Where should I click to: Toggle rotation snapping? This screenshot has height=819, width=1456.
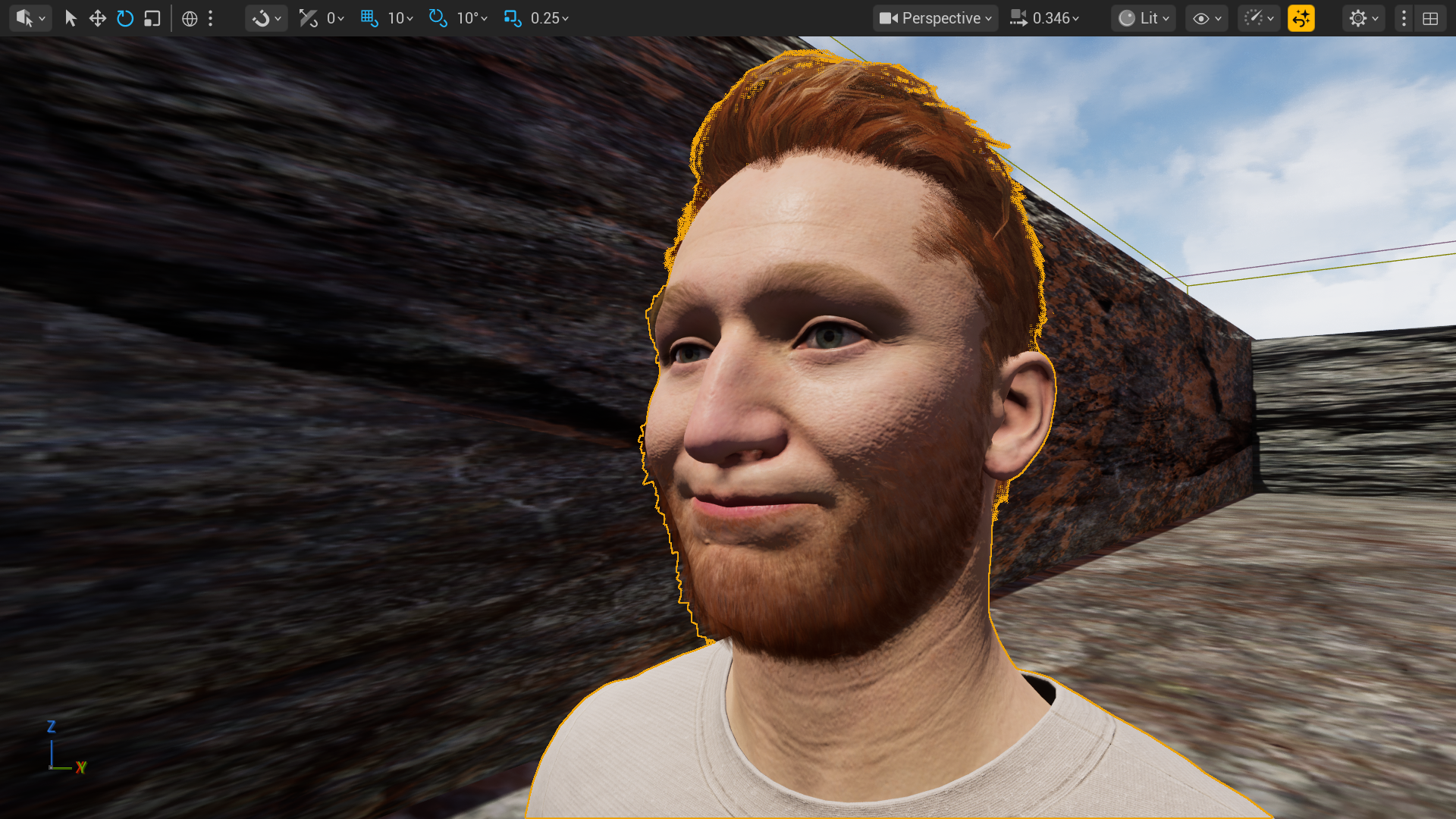(x=438, y=18)
